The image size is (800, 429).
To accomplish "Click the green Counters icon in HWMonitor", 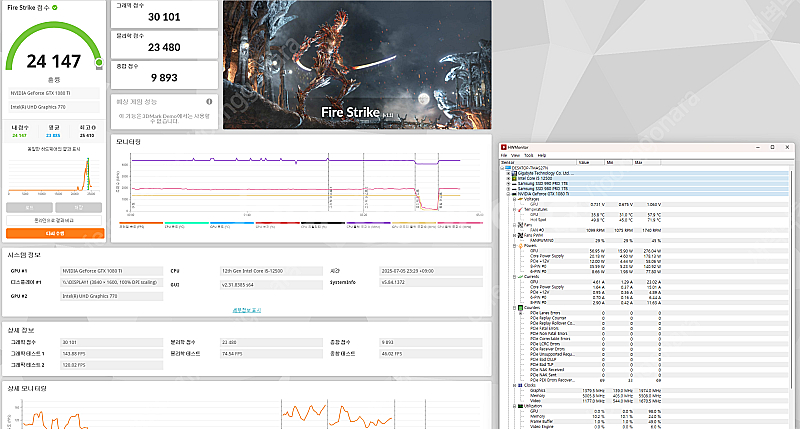I will point(520,308).
